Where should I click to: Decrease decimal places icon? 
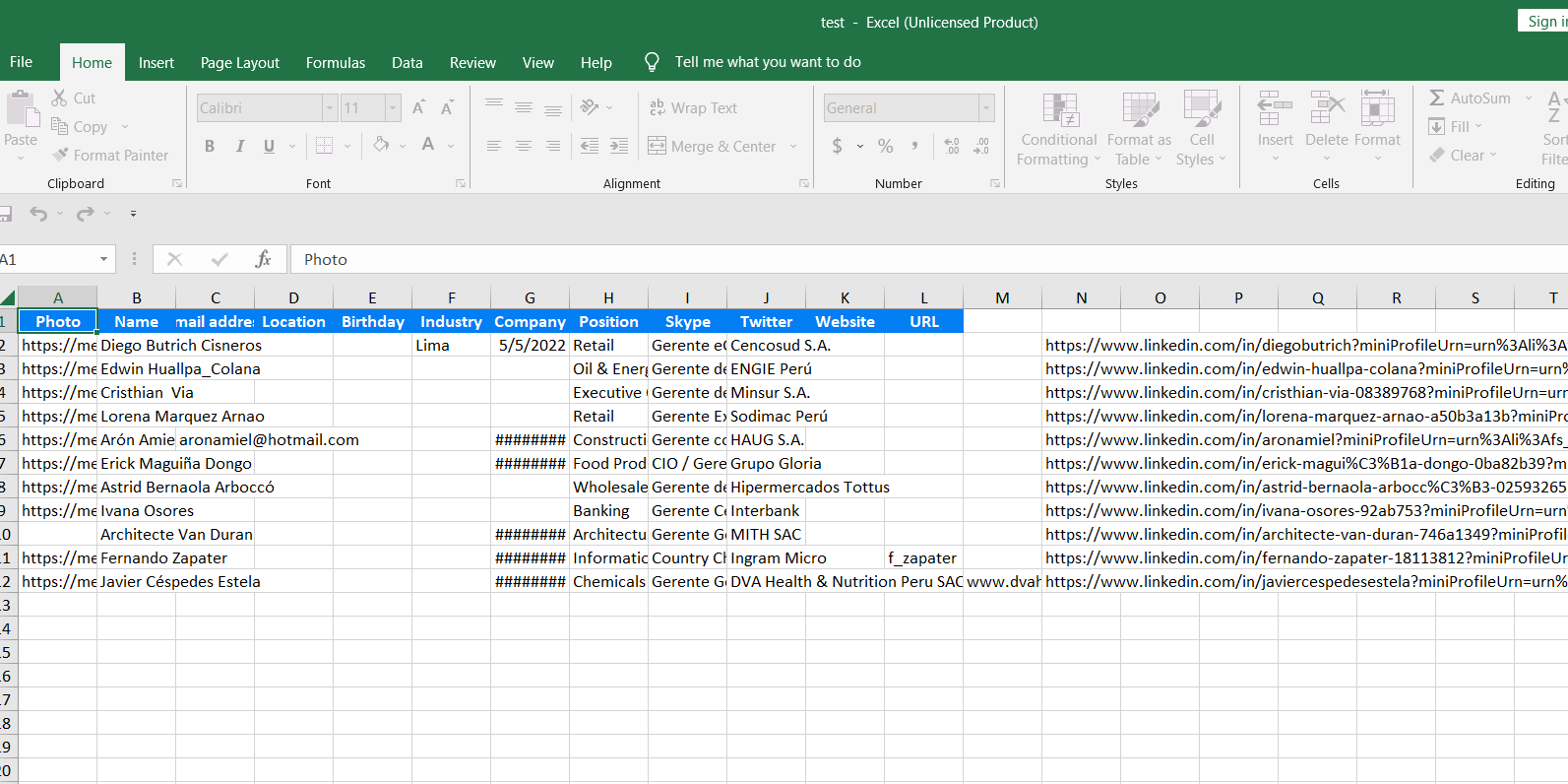(x=981, y=146)
